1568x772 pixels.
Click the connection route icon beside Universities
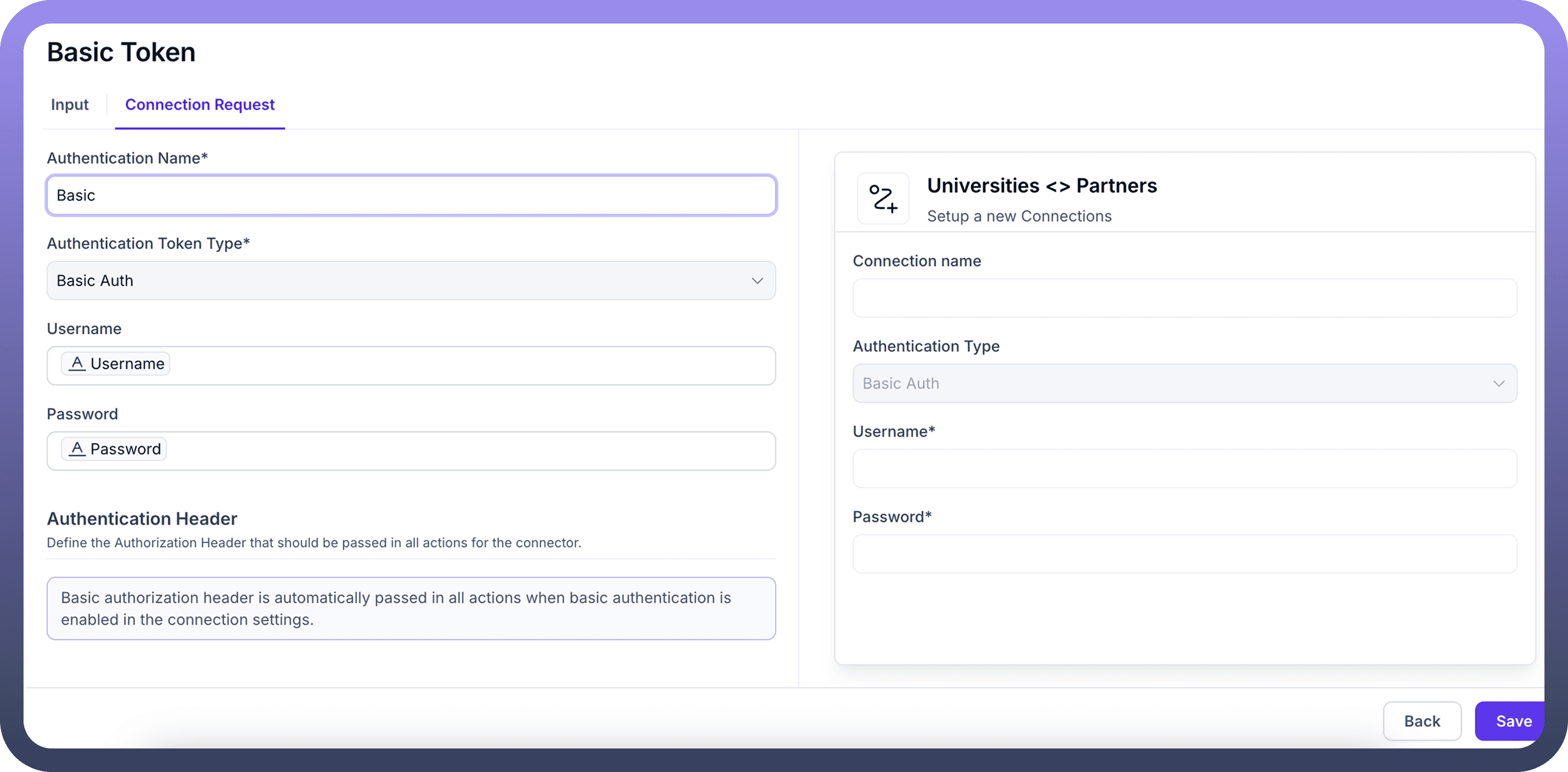click(883, 198)
